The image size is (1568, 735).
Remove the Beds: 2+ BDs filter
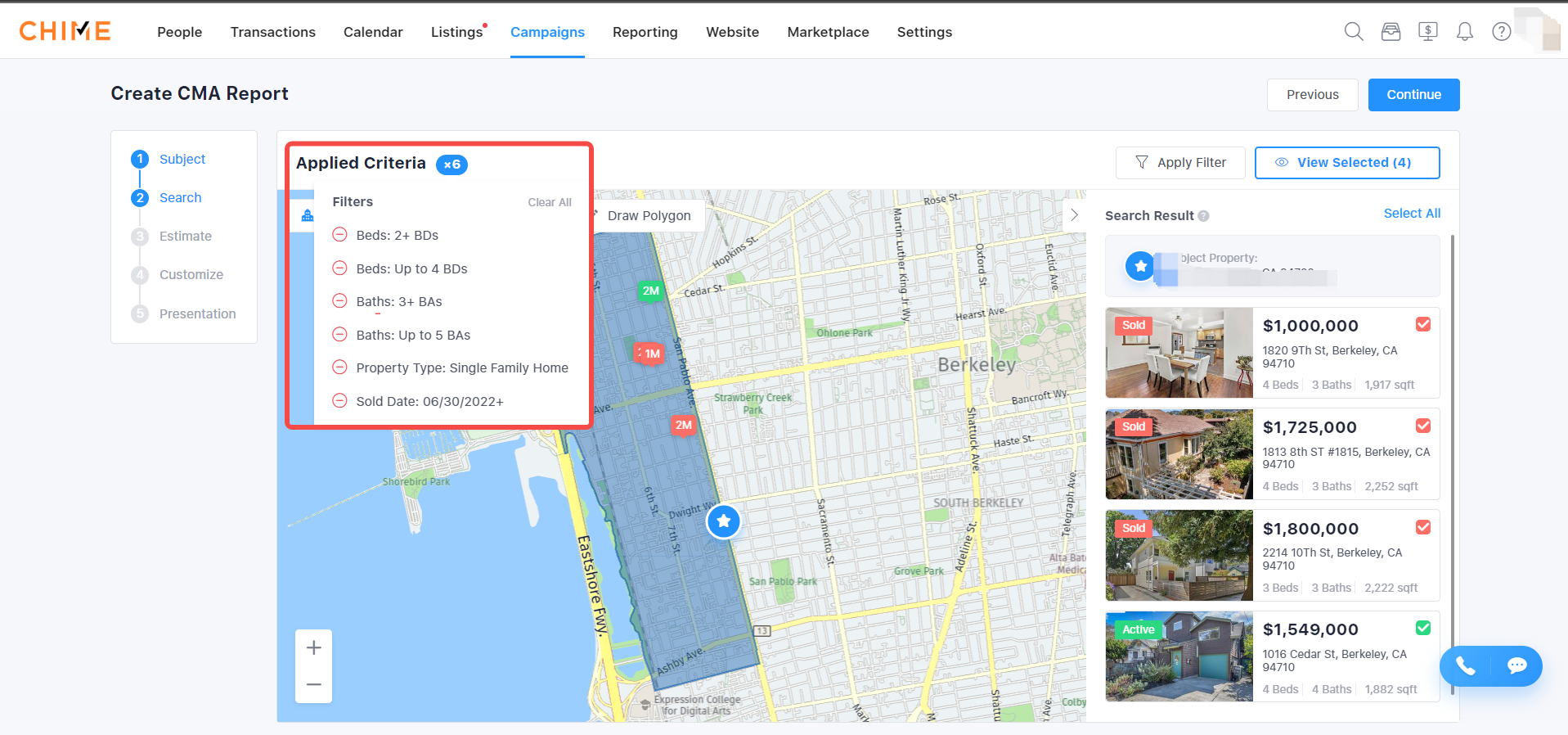click(x=339, y=235)
